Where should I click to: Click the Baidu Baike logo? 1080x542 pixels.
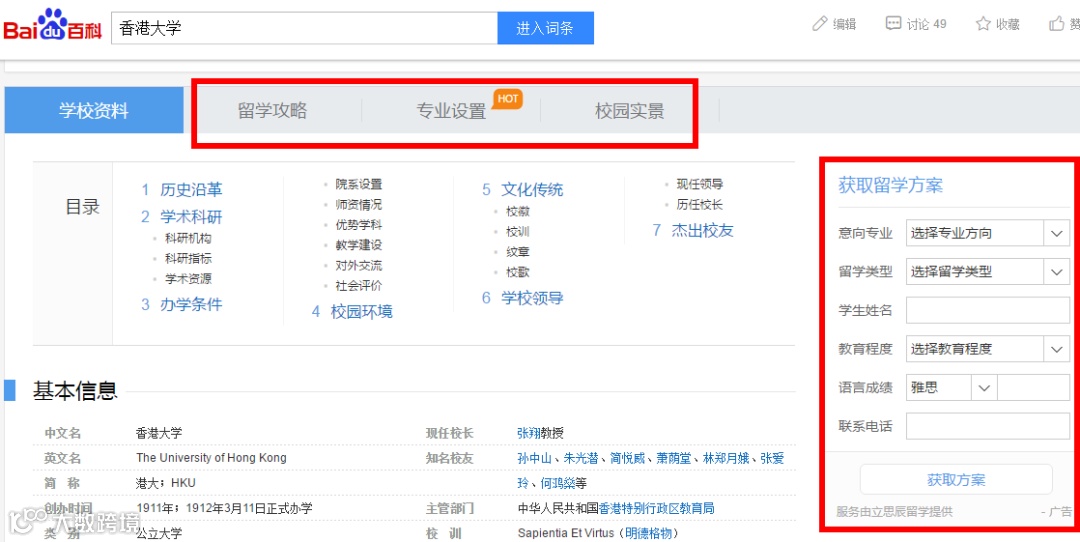[x=52, y=26]
